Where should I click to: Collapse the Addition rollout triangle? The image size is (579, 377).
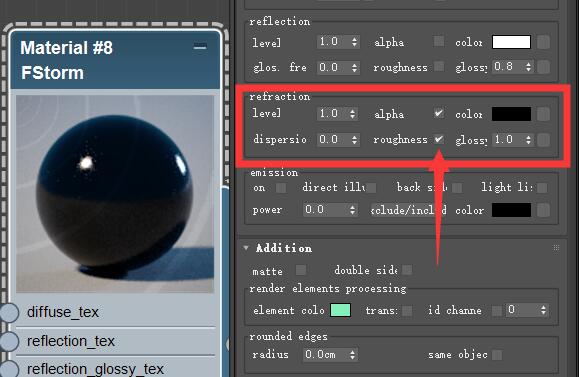click(x=246, y=248)
